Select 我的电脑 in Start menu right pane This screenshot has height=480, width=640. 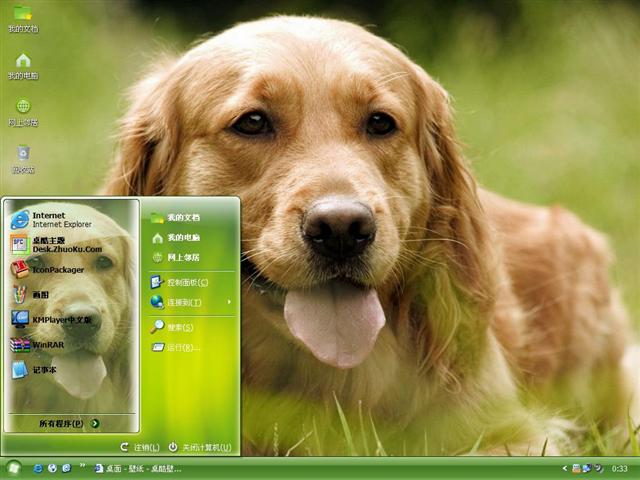click(175, 238)
